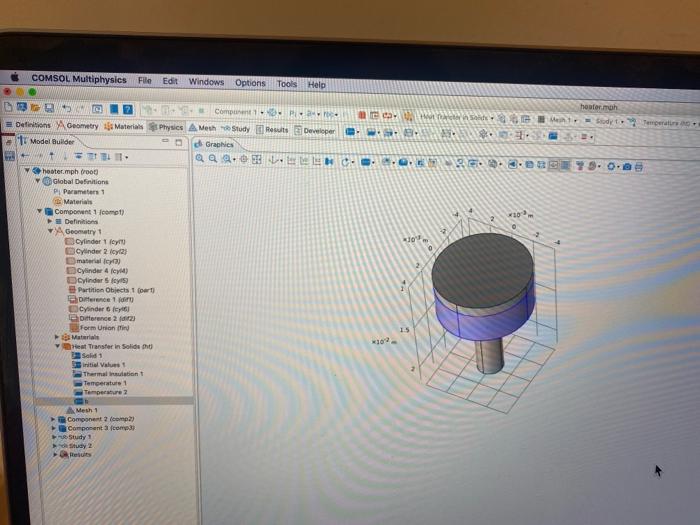
Task: Expand the Definitions node under Component 1
Action: (50, 221)
